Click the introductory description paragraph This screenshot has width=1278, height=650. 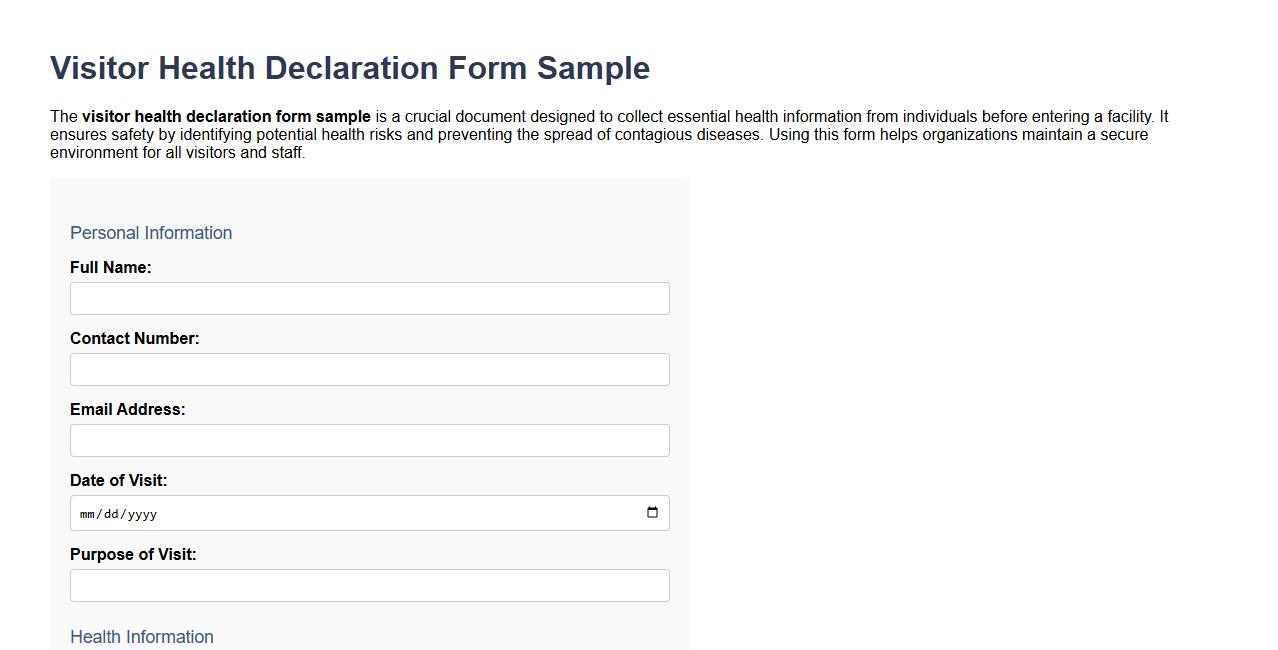[x=600, y=133]
